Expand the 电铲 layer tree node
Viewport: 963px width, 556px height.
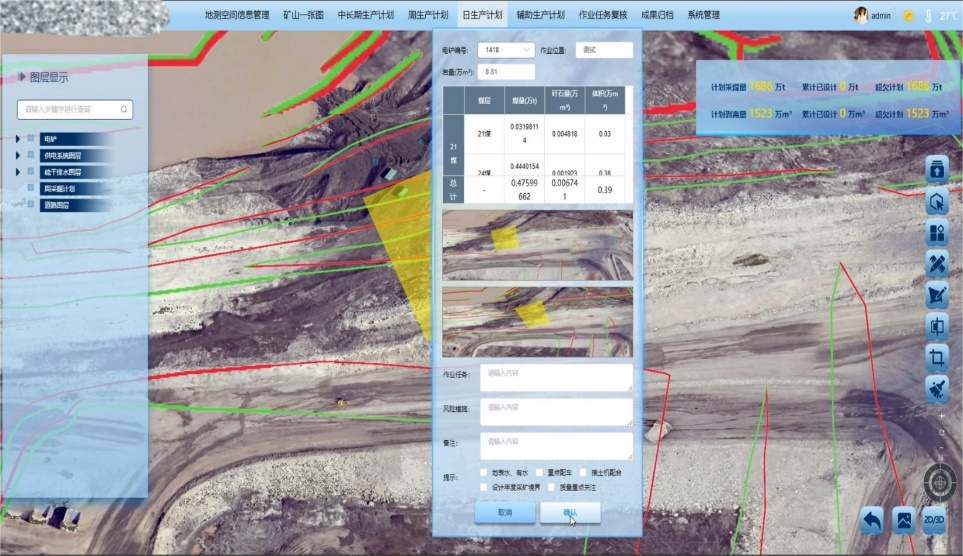tap(18, 138)
